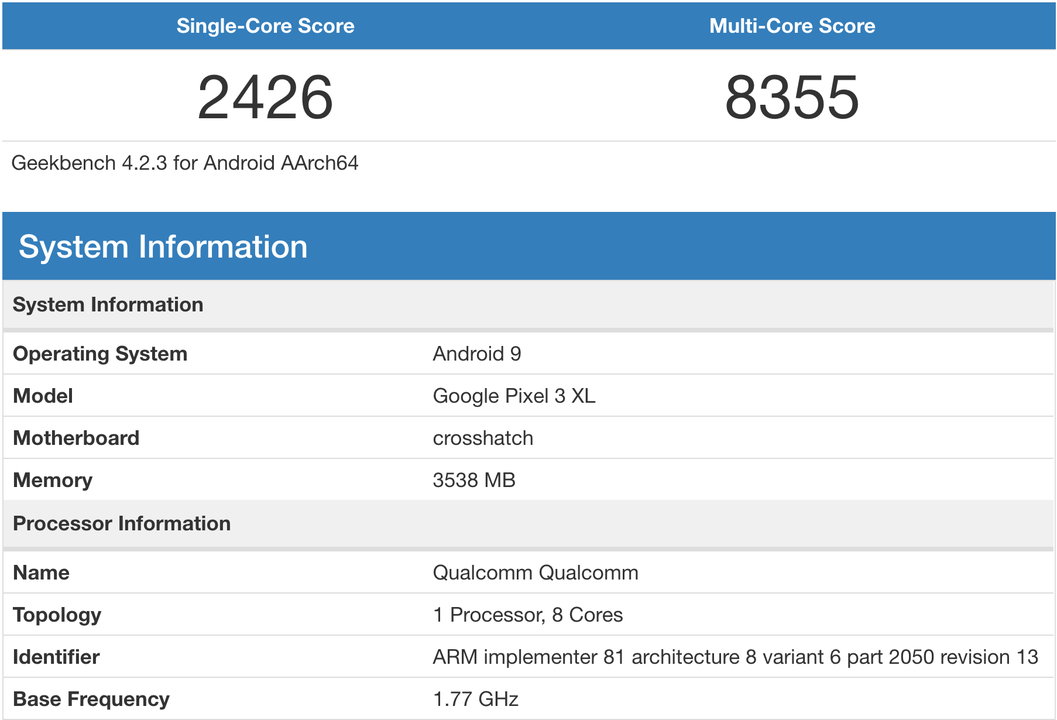Click the blue System Information banner heading
The height and width of the screenshot is (720, 1057).
pos(163,246)
